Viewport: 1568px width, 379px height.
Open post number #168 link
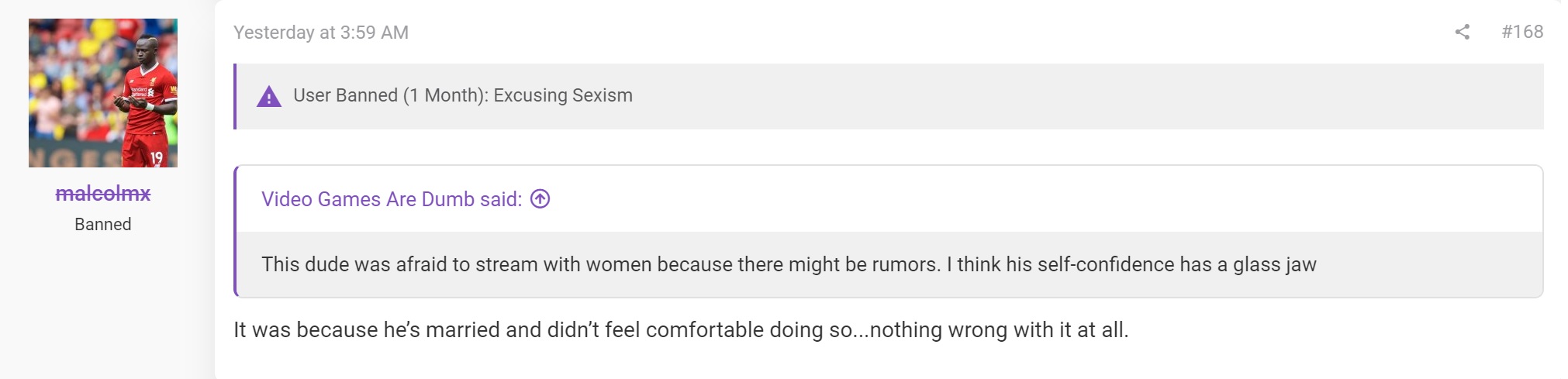point(1522,32)
